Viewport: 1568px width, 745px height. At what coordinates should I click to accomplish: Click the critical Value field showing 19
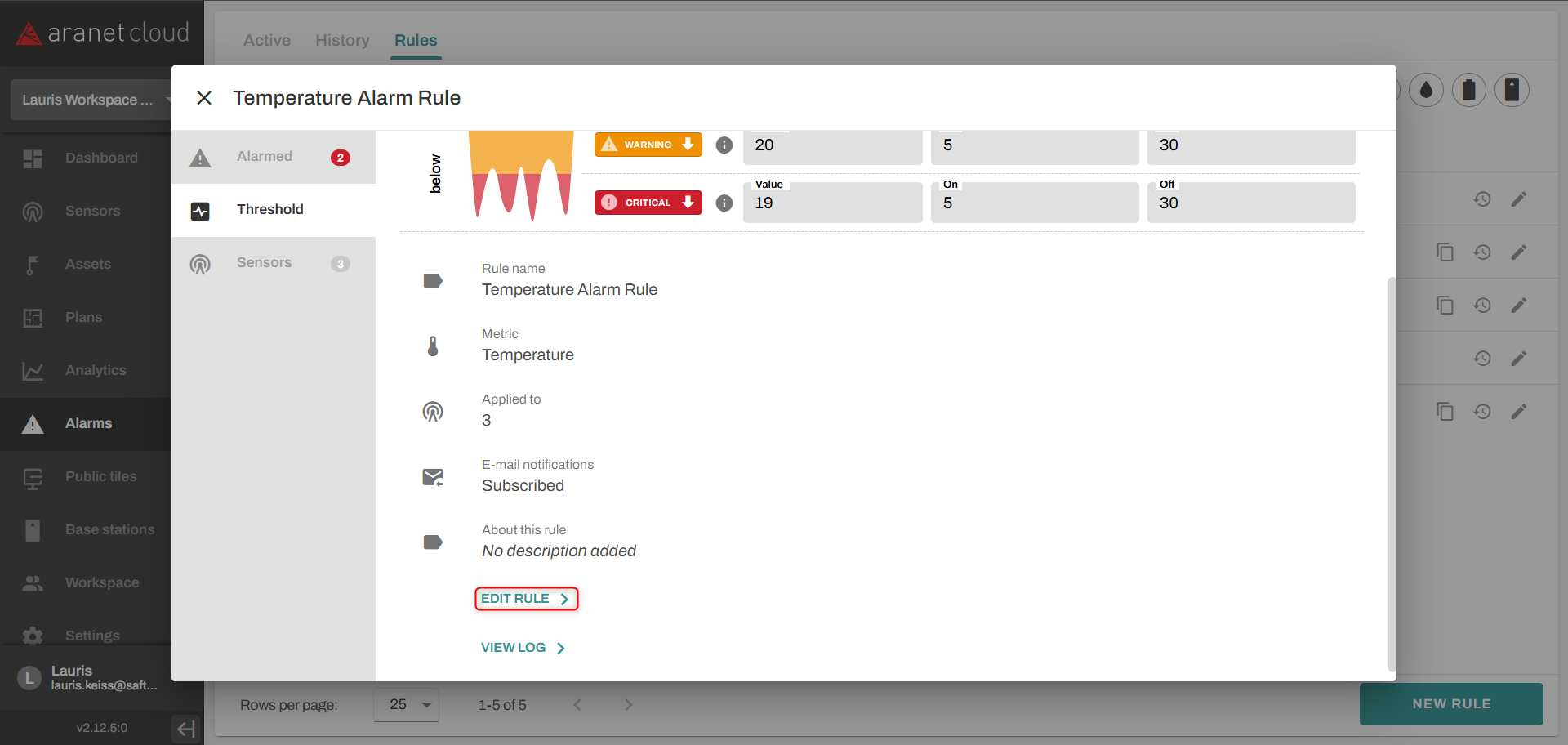tap(831, 203)
